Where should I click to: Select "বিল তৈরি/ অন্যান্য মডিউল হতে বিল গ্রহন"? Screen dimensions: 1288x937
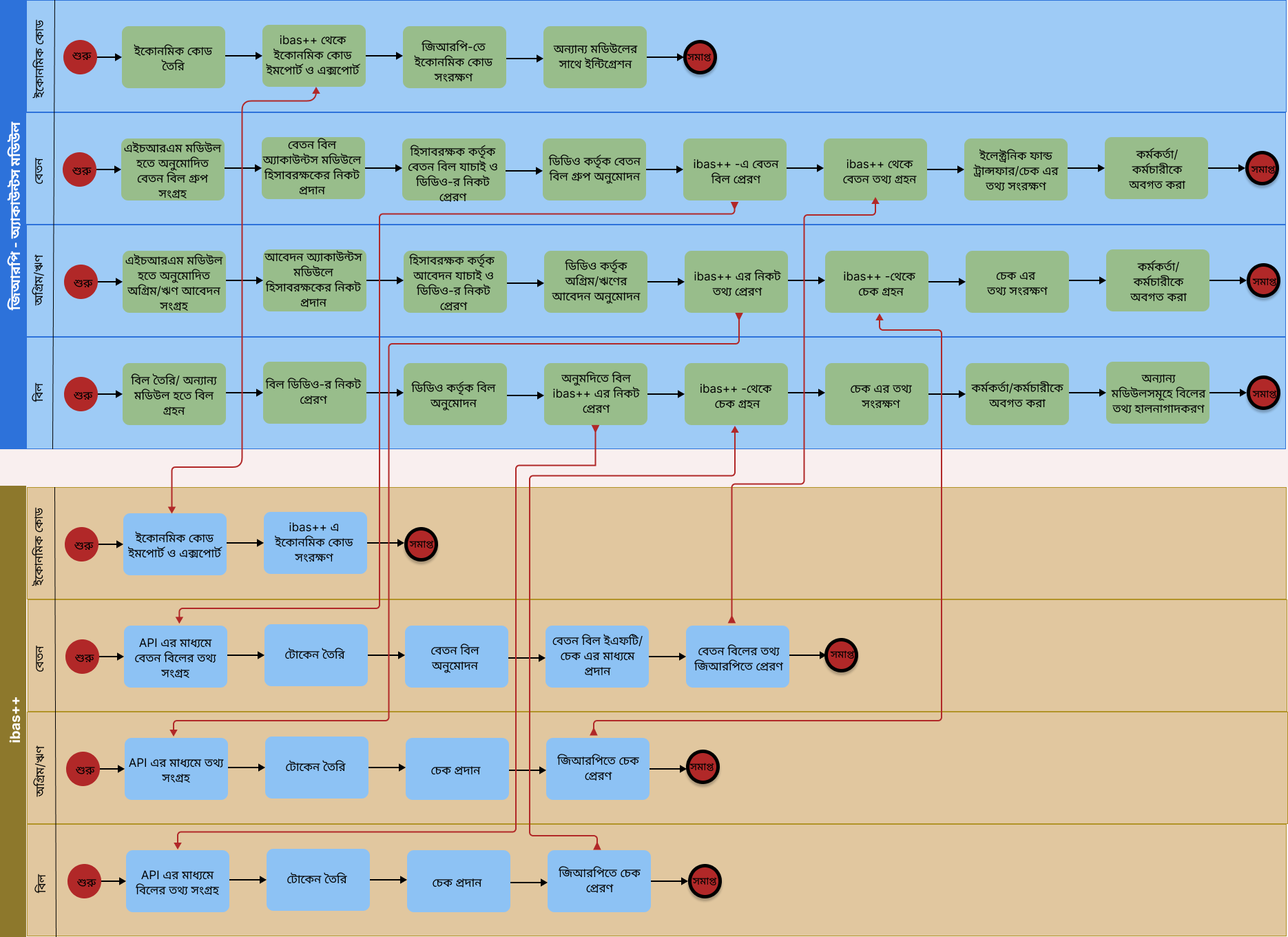[174, 394]
